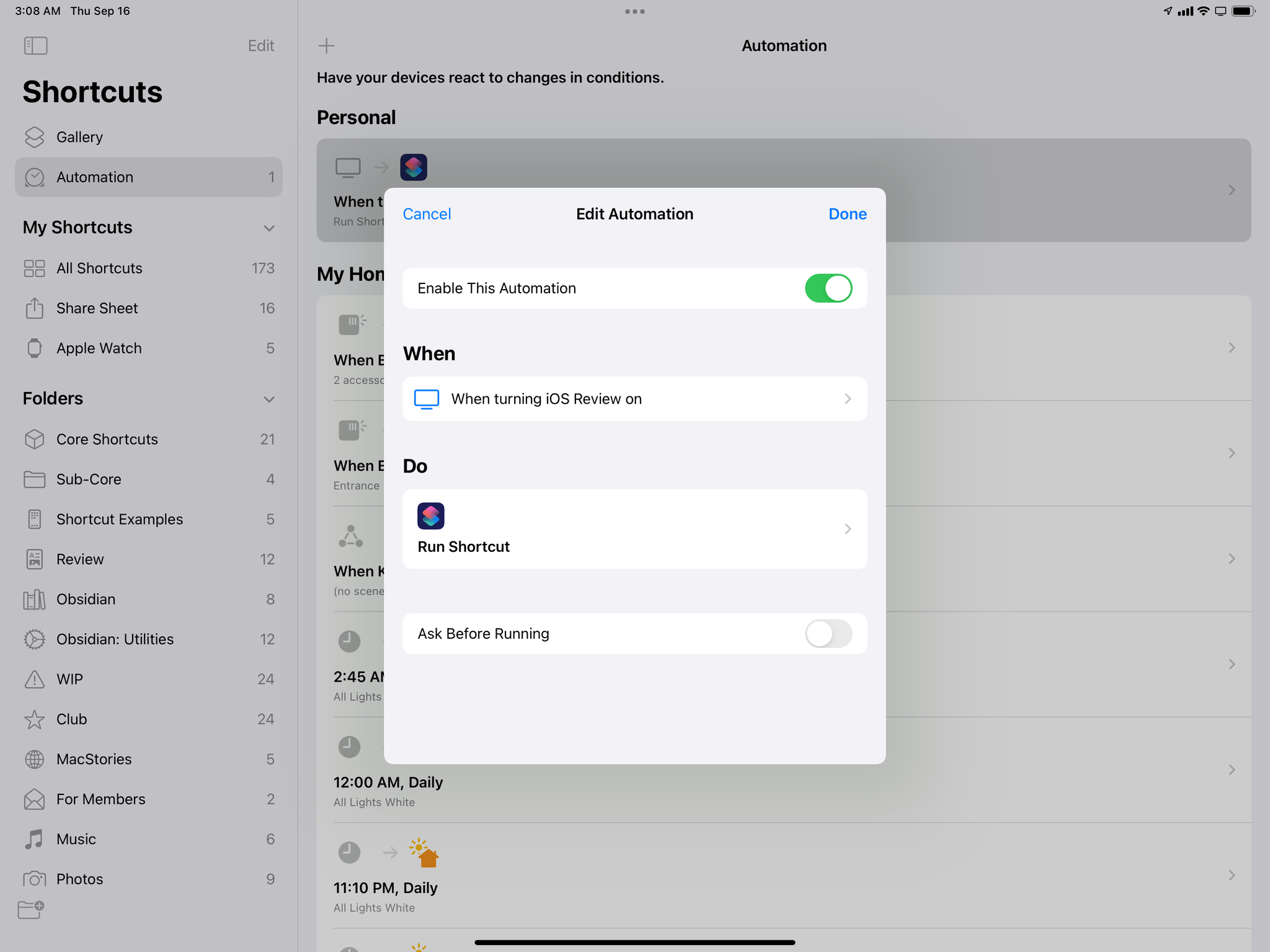Click the clock icon on 12:00 AM automation
This screenshot has height=952, width=1270.
pyautogui.click(x=349, y=747)
